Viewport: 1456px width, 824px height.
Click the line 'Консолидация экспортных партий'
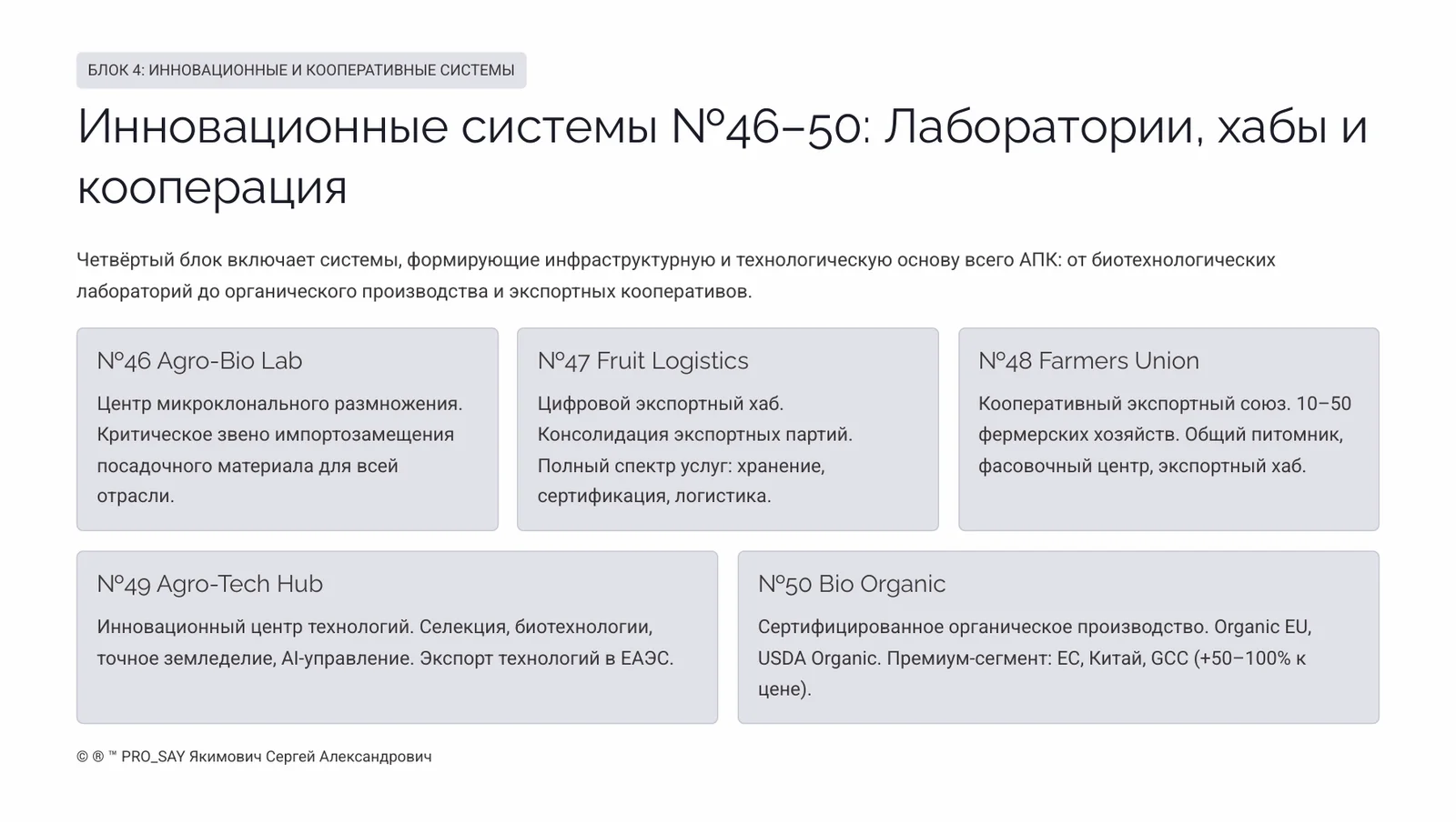point(694,435)
